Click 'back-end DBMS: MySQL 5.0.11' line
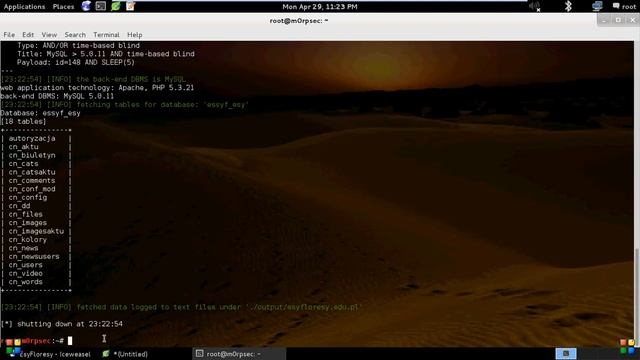 [57, 96]
